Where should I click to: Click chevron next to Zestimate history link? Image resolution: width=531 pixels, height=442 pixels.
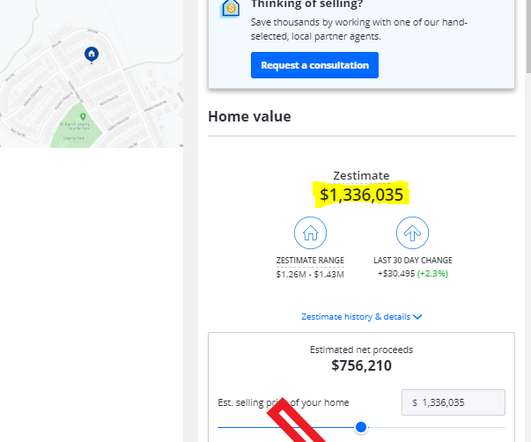pos(418,317)
